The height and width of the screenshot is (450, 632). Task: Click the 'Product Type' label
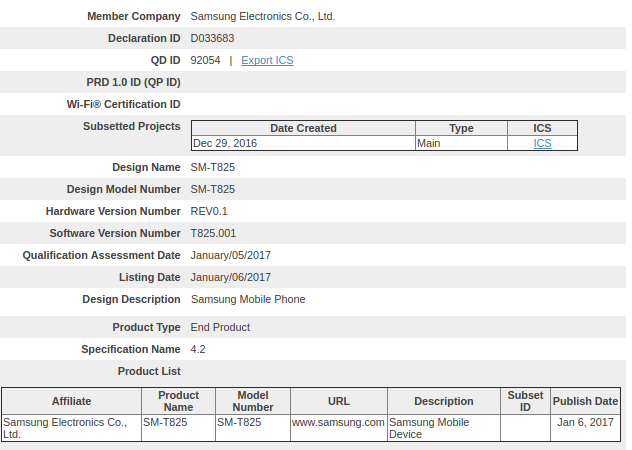tap(146, 327)
